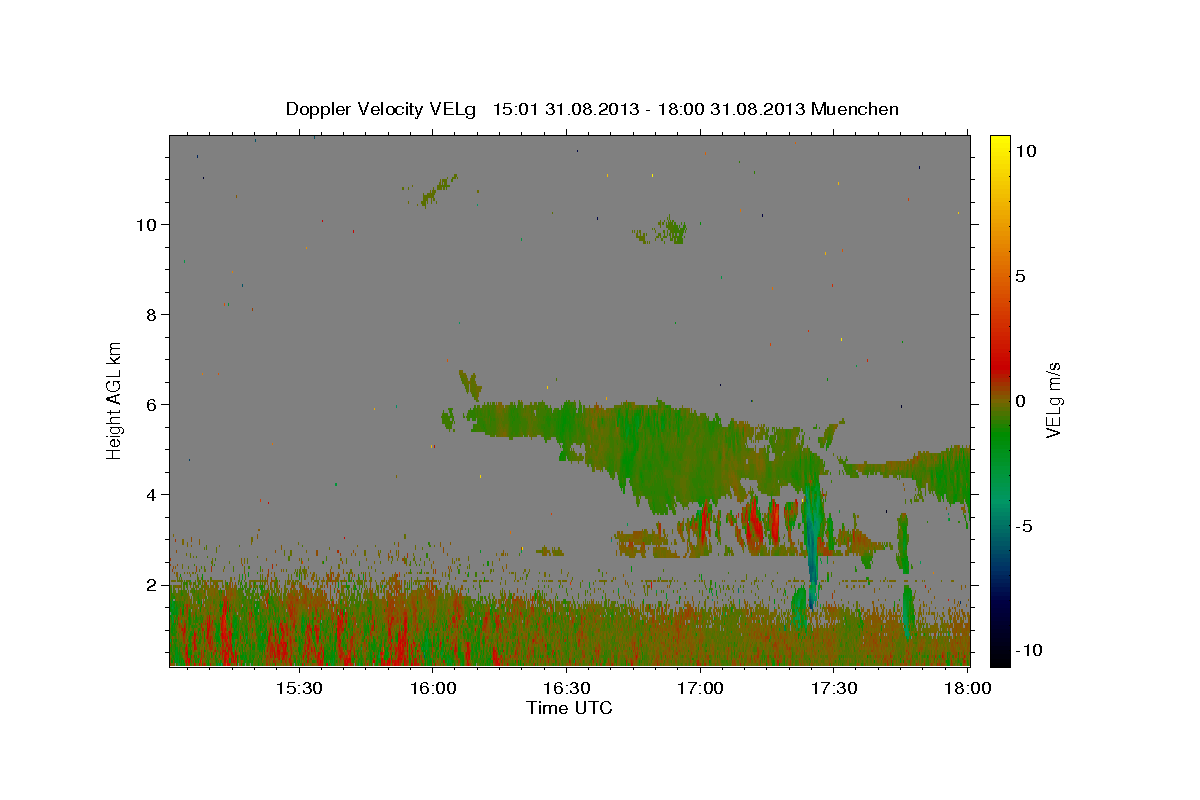
Task: Click the colorbar tick label 5
Action: [1020, 276]
